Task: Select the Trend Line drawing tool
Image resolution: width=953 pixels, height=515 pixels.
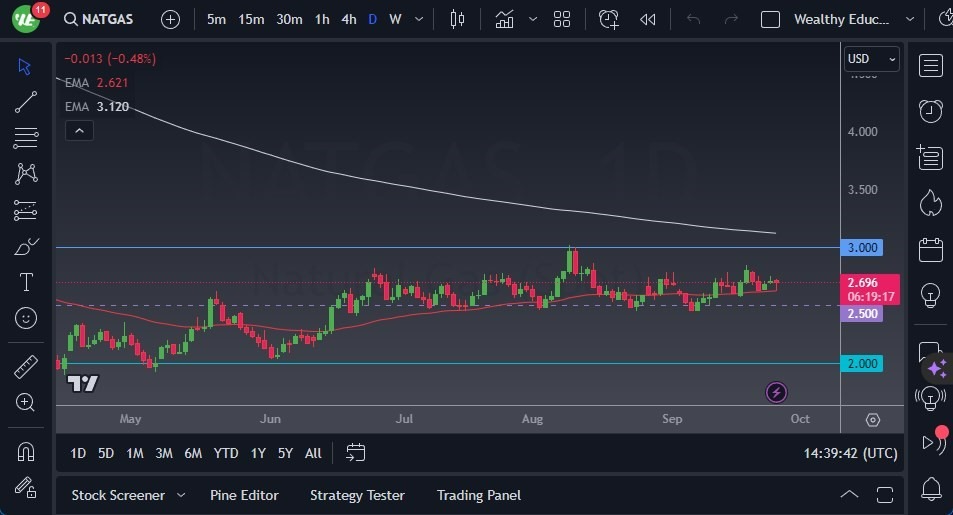Action: [26, 101]
